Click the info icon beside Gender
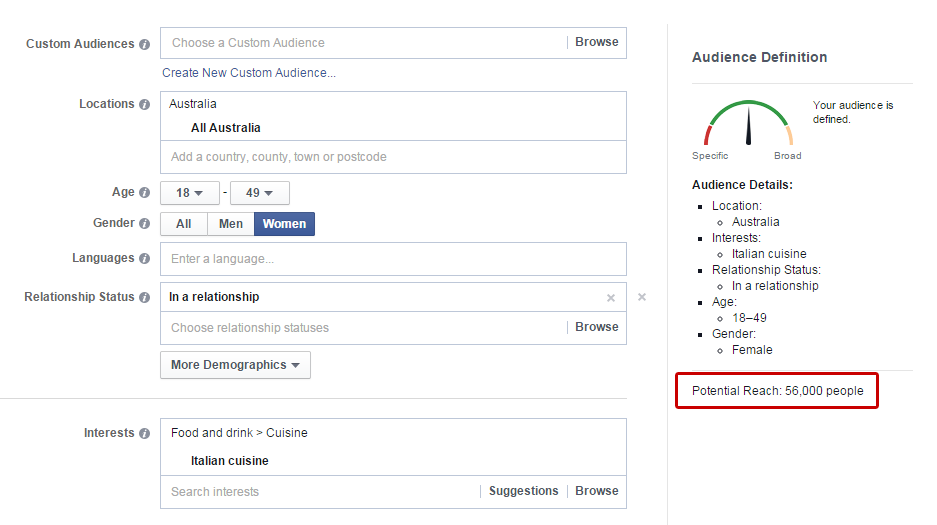The image size is (937, 525). [x=145, y=224]
